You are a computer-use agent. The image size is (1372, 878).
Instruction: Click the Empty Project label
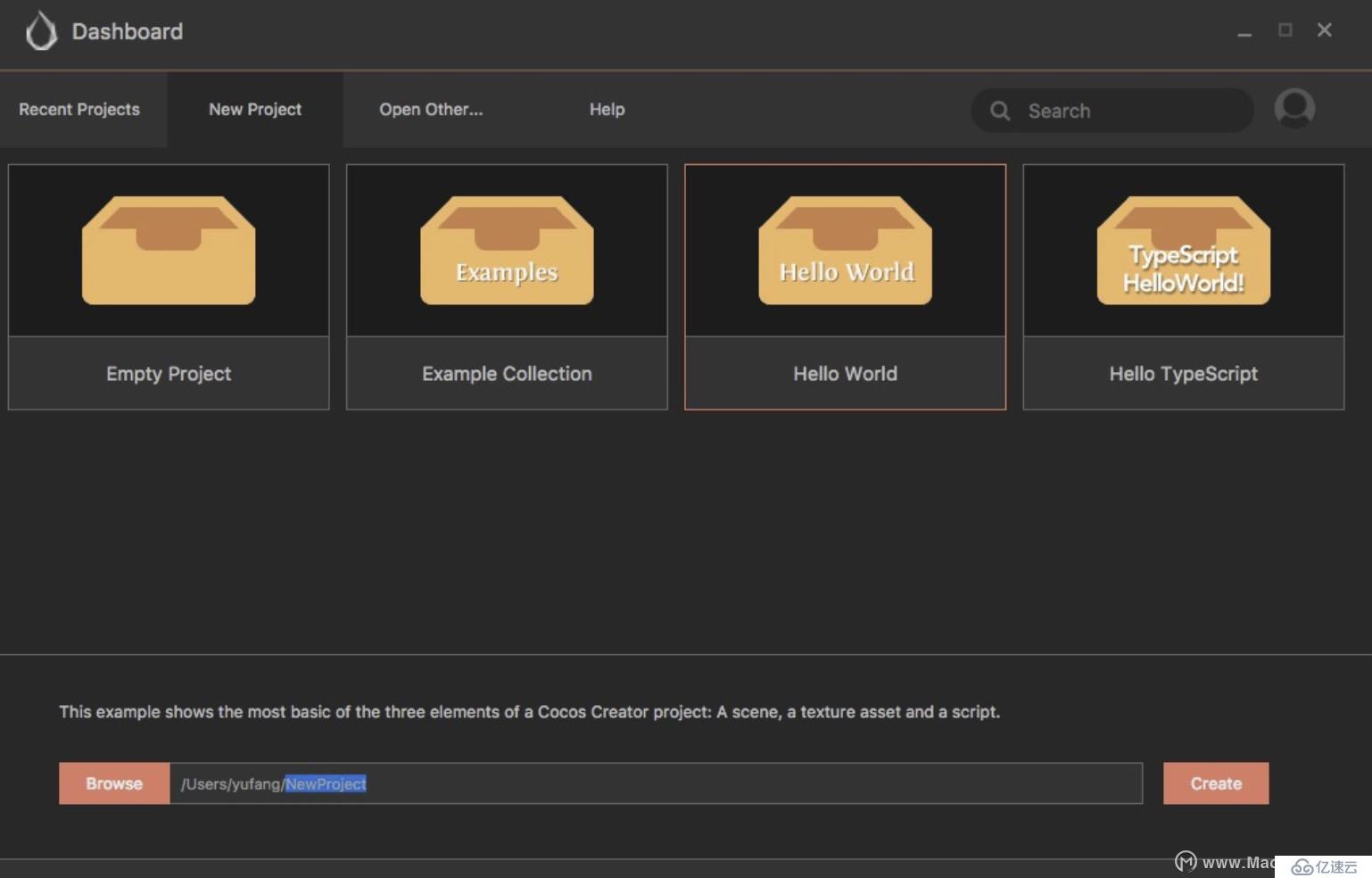click(x=169, y=374)
